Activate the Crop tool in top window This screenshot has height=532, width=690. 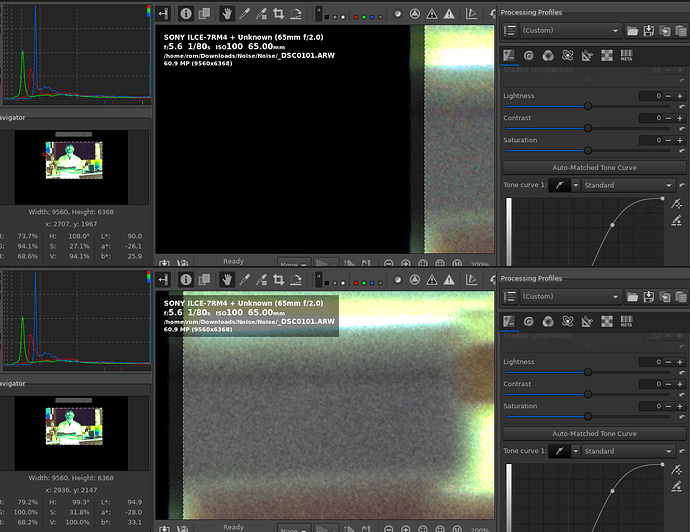pyautogui.click(x=278, y=14)
